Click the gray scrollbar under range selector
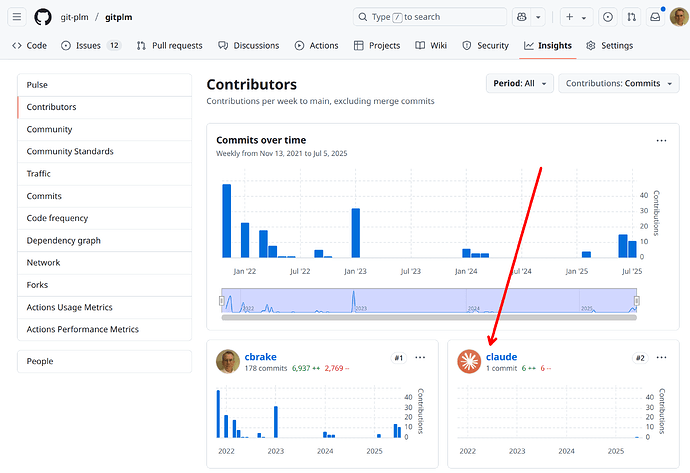Viewport: 690px width, 473px height. coord(429,317)
